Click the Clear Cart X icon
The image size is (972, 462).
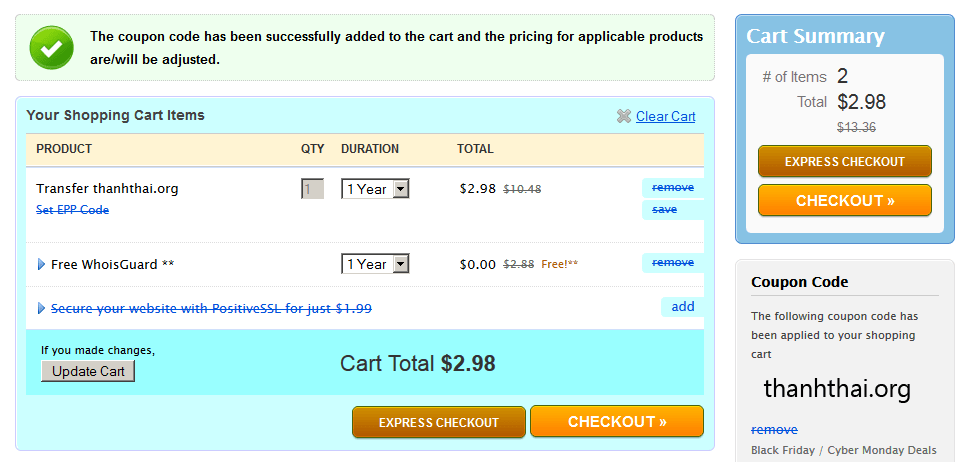[x=624, y=117]
